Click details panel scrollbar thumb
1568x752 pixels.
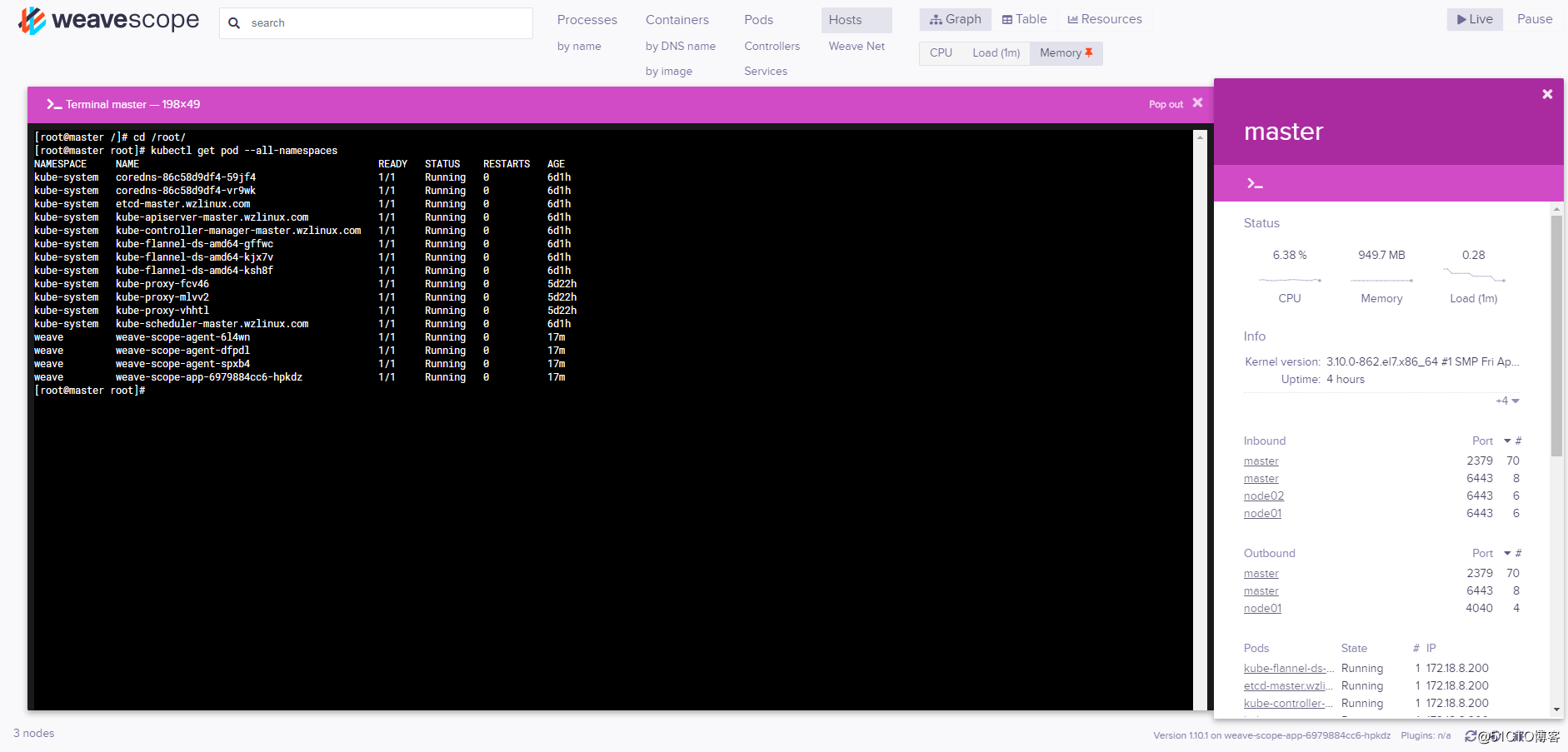1556,336
